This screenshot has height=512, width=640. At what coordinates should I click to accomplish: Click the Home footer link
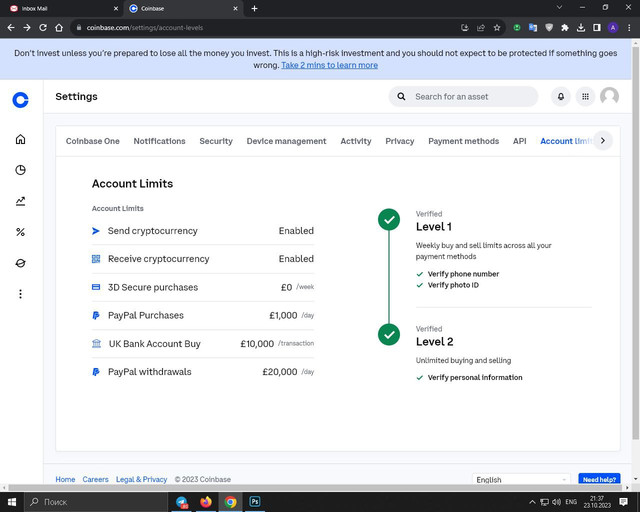pyautogui.click(x=65, y=479)
